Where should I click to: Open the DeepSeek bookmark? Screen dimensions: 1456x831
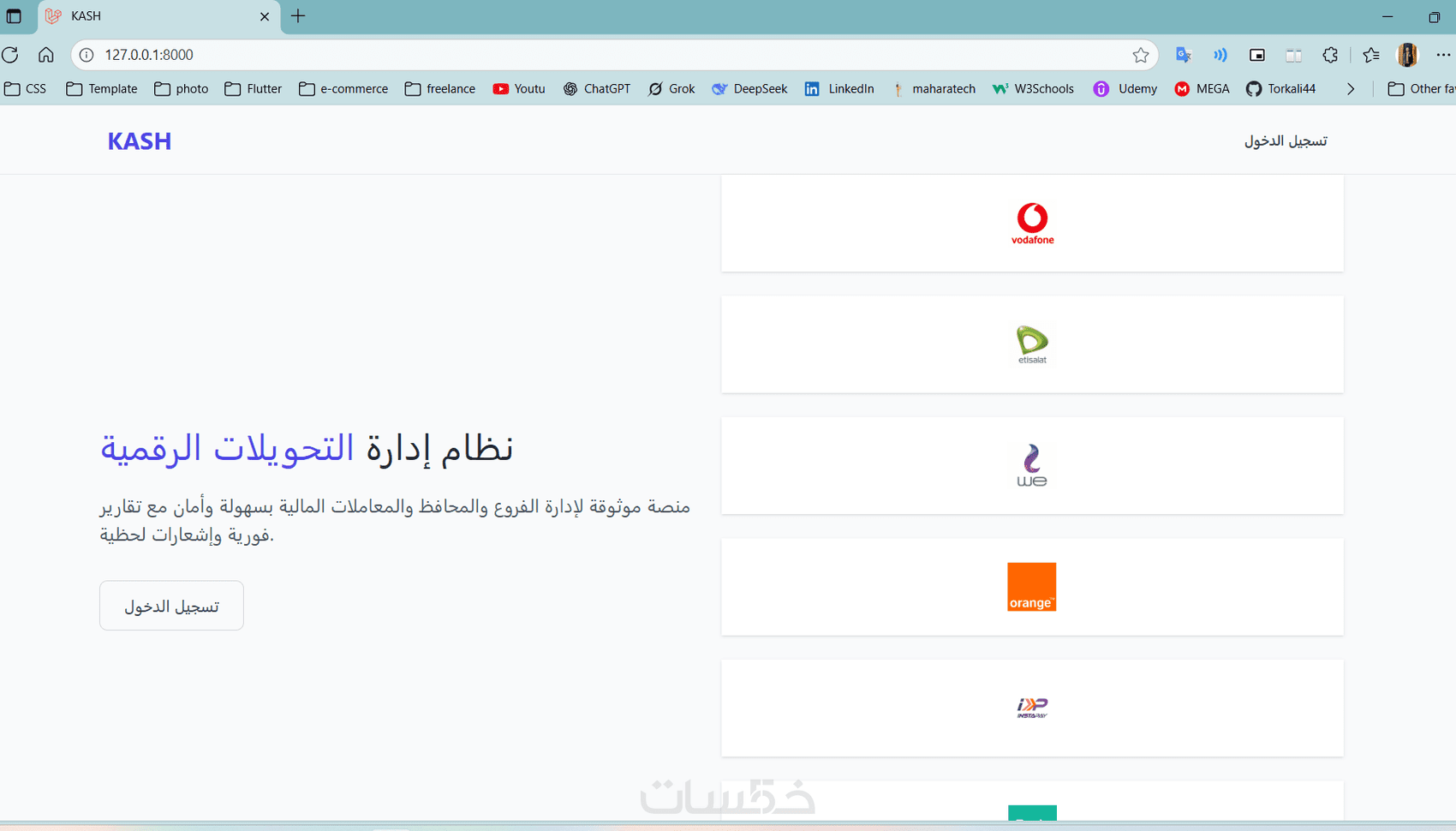[749, 89]
